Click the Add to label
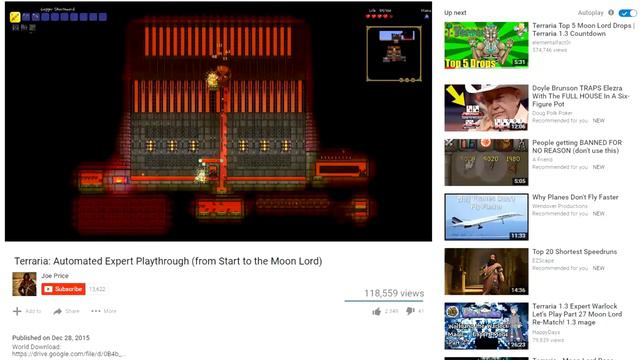The image size is (640, 360). pos(33,311)
